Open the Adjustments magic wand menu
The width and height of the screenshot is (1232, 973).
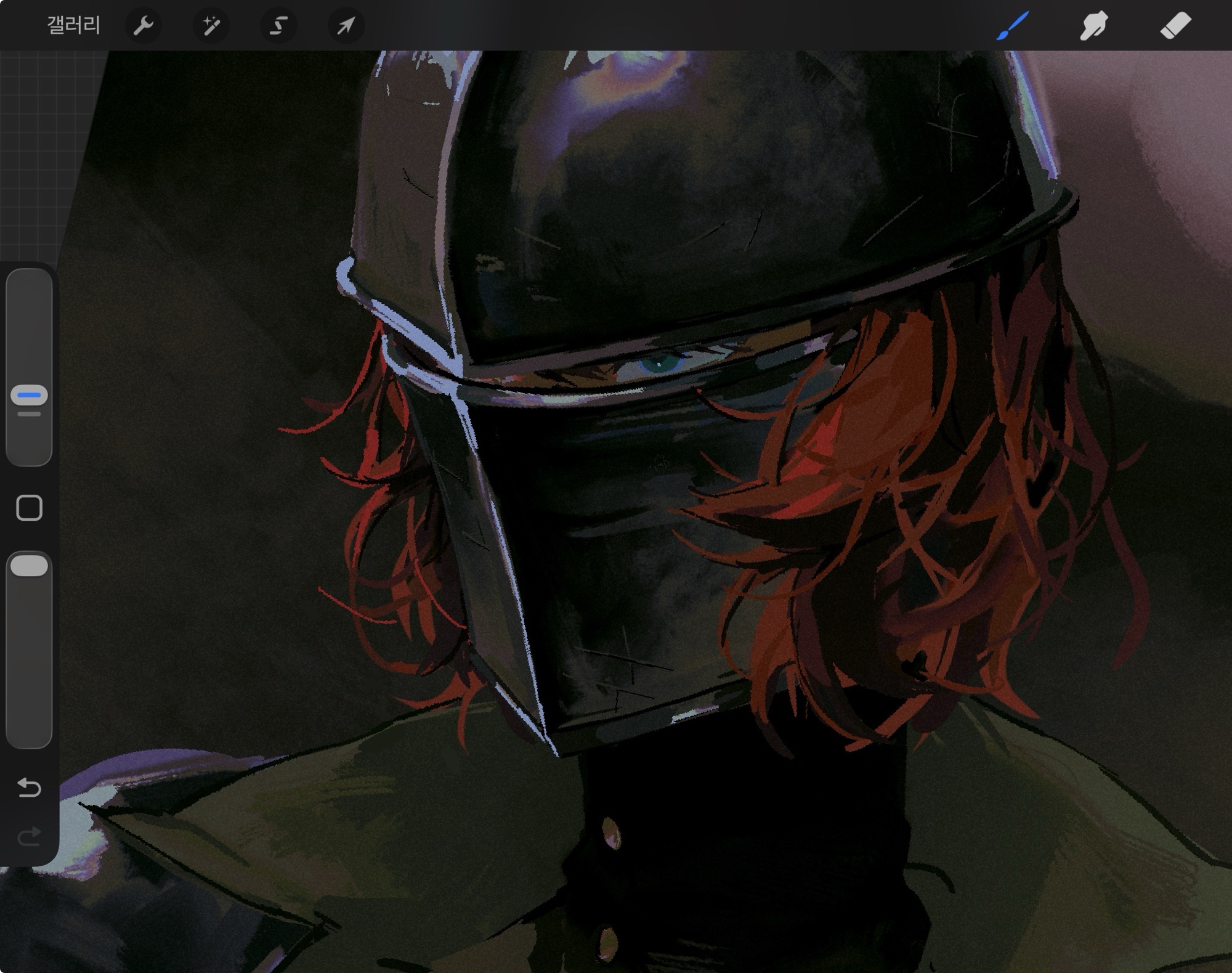pyautogui.click(x=211, y=26)
